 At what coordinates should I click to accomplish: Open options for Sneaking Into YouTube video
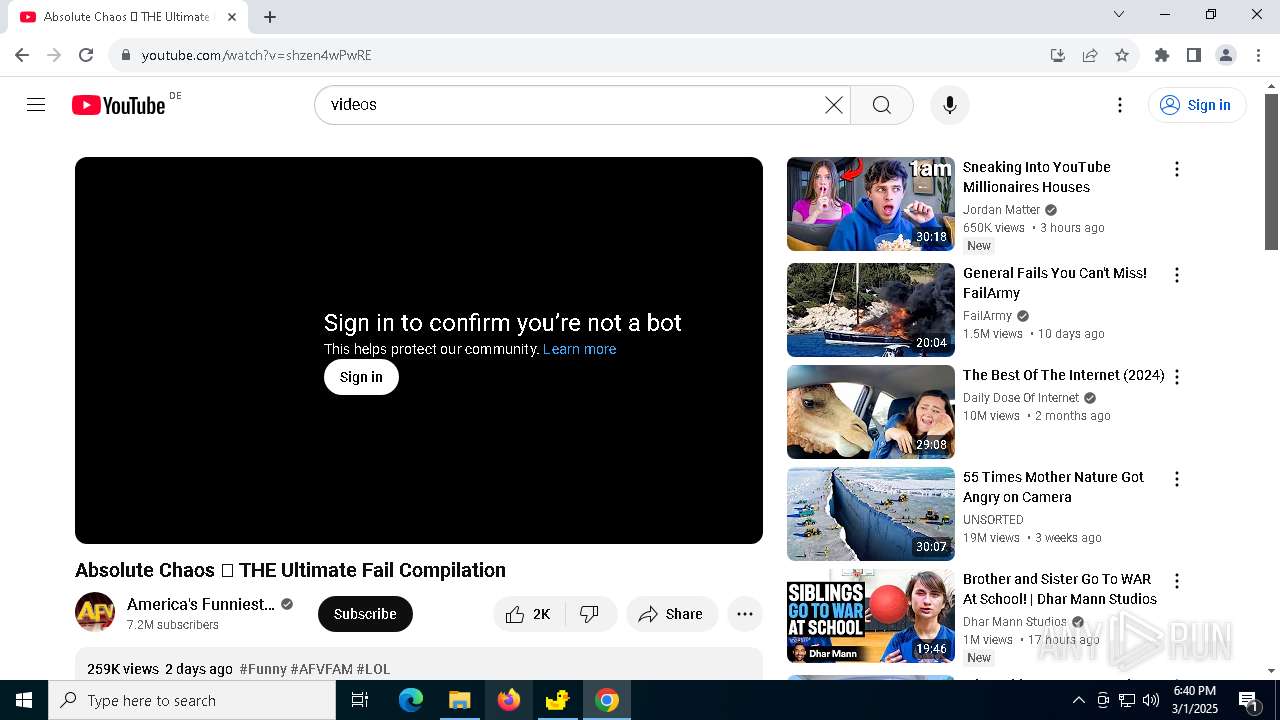(x=1177, y=169)
